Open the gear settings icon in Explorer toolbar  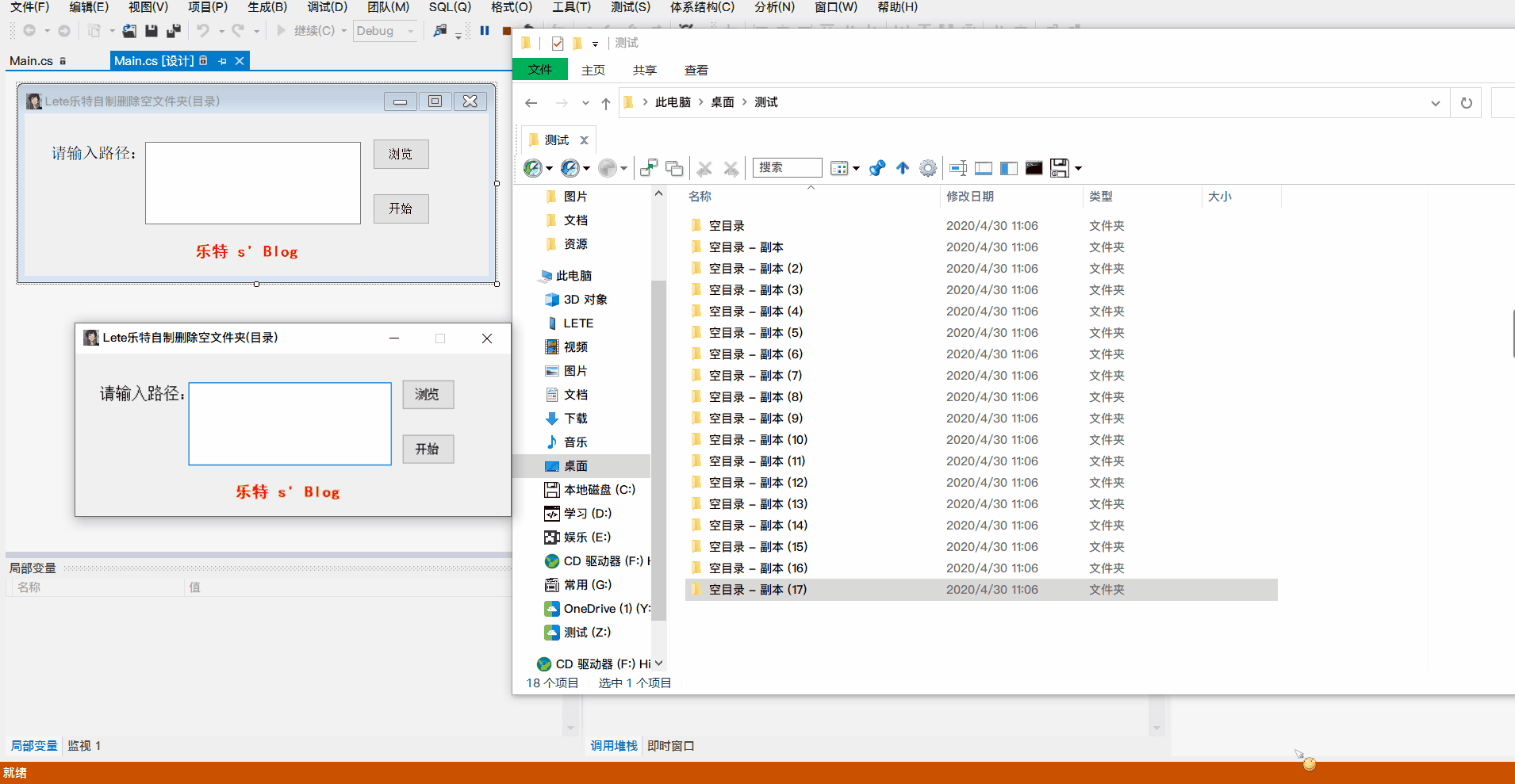[x=928, y=168]
